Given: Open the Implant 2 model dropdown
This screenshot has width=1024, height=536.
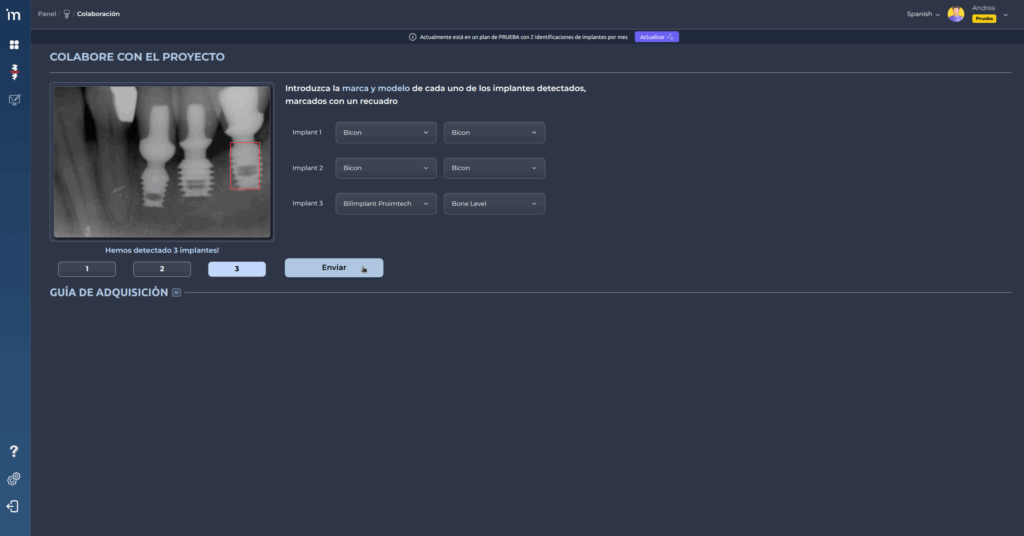Looking at the screenshot, I should (x=494, y=168).
